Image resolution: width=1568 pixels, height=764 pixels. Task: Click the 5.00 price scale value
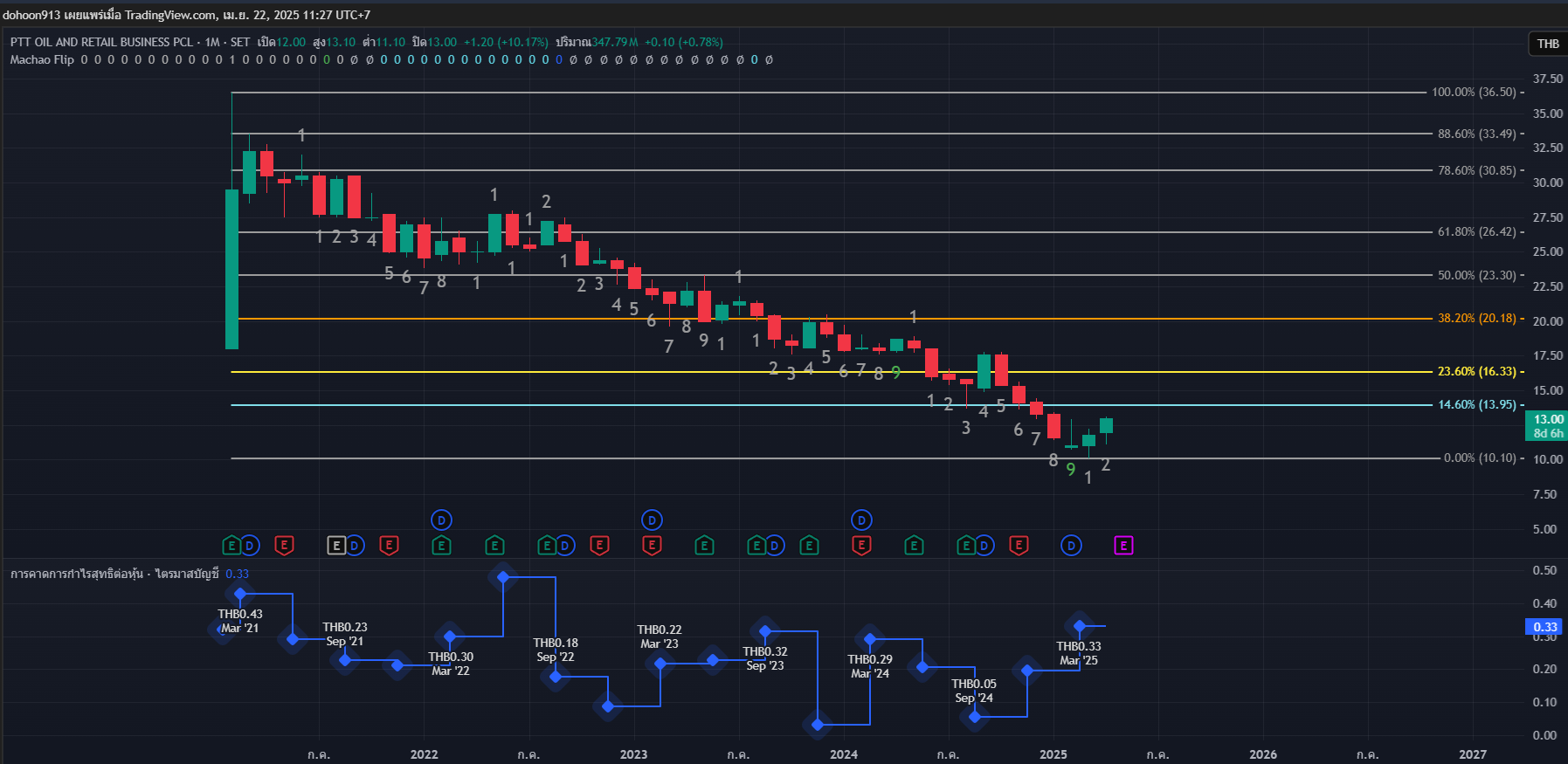click(x=1544, y=529)
